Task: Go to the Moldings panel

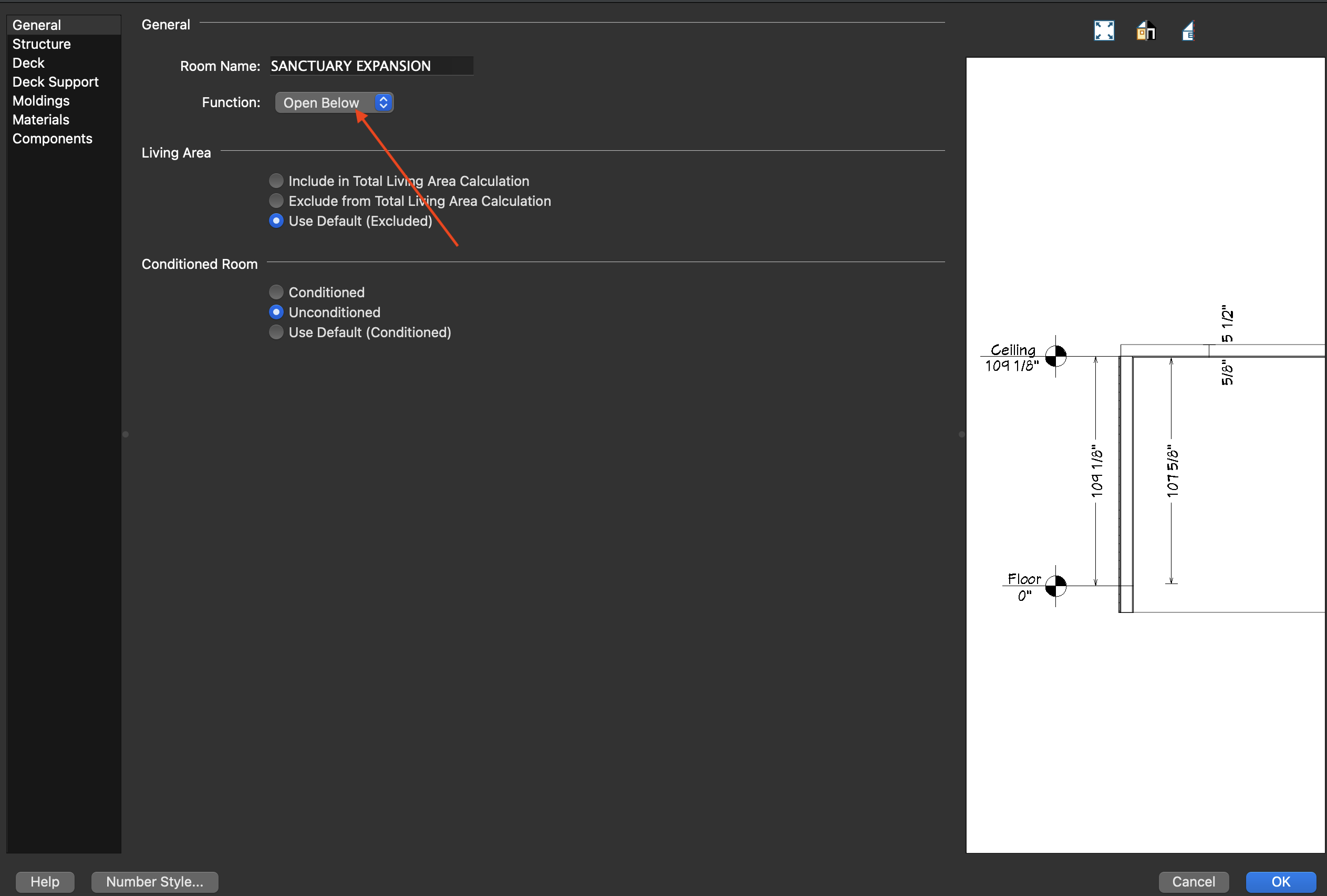Action: [x=41, y=100]
